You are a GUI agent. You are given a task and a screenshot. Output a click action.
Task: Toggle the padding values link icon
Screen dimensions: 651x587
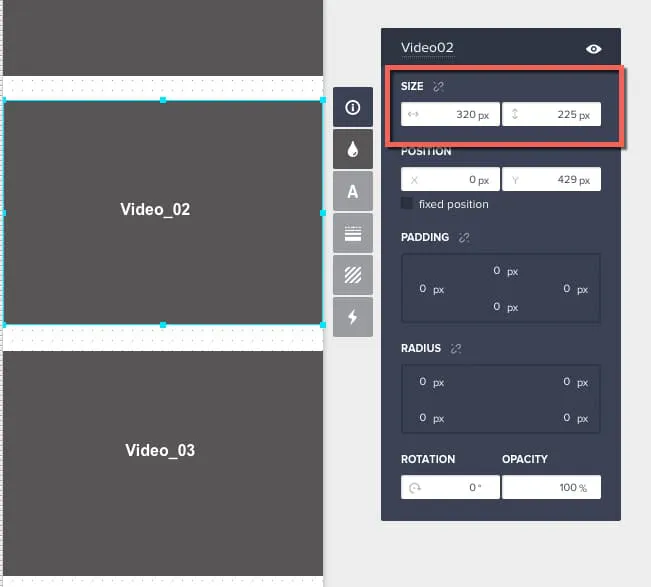pos(464,237)
